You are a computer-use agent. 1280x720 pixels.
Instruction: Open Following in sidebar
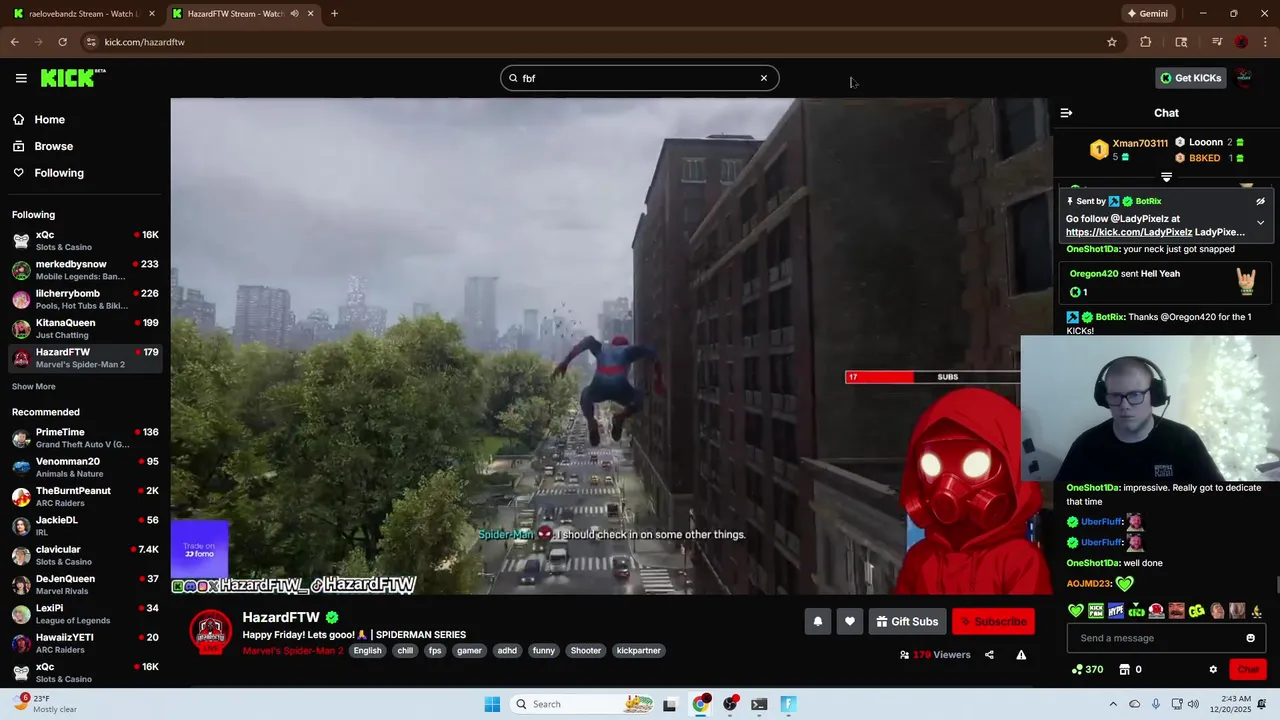point(59,173)
